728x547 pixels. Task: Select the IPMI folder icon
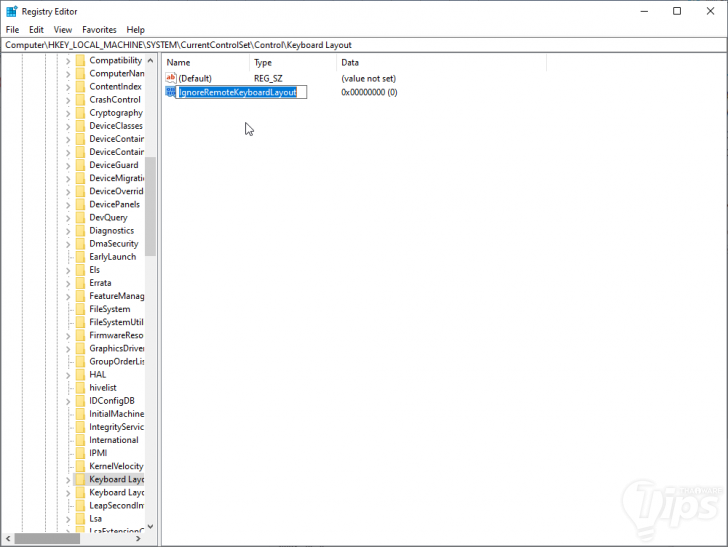click(x=81, y=453)
